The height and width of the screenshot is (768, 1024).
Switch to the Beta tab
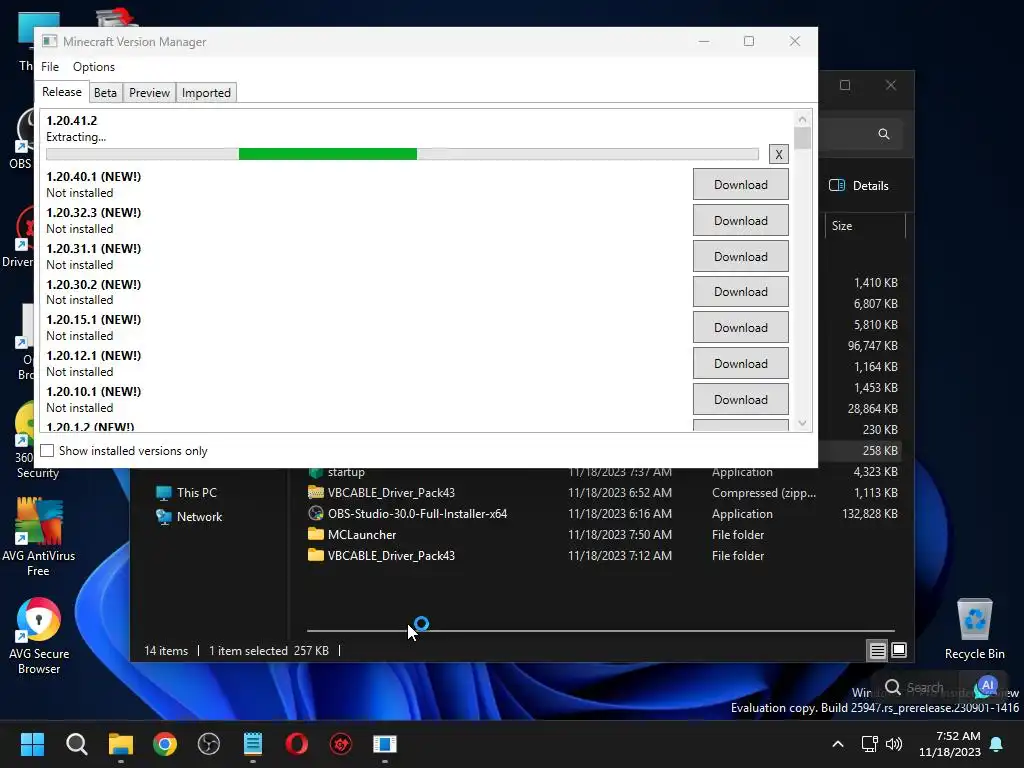105,93
